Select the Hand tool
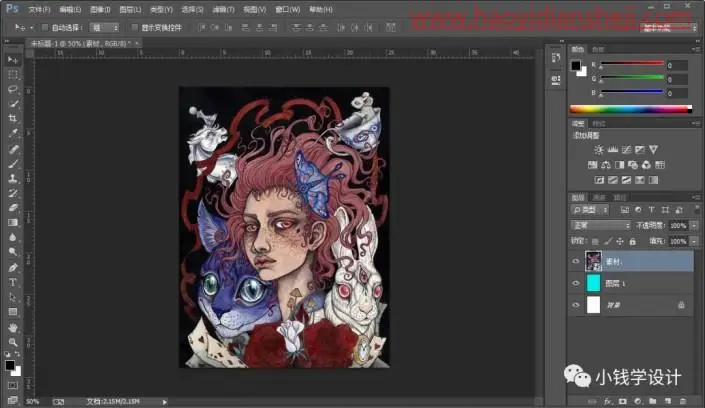The image size is (705, 408). point(13,327)
